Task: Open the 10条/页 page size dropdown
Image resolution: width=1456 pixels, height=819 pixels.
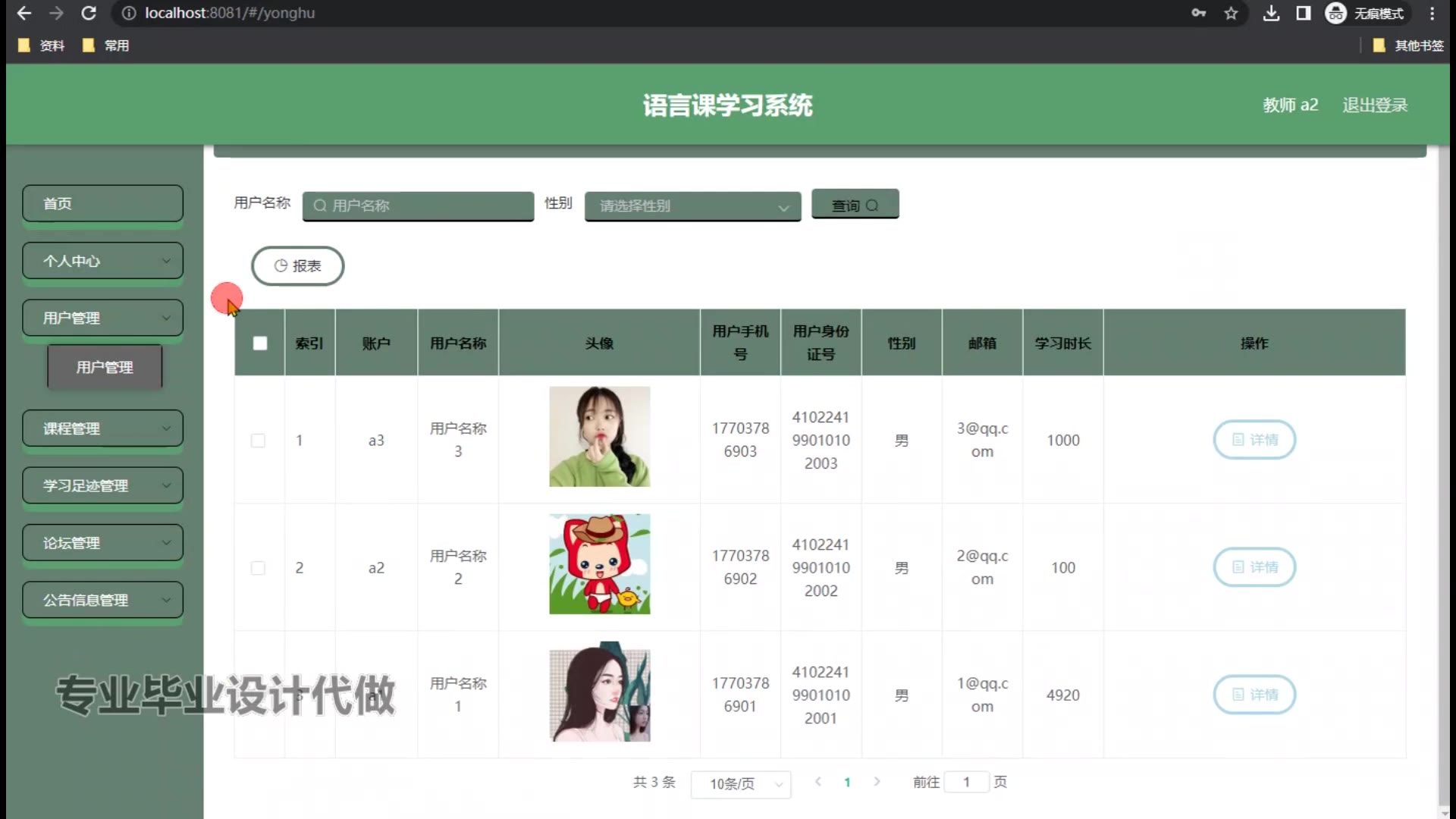Action: point(740,783)
